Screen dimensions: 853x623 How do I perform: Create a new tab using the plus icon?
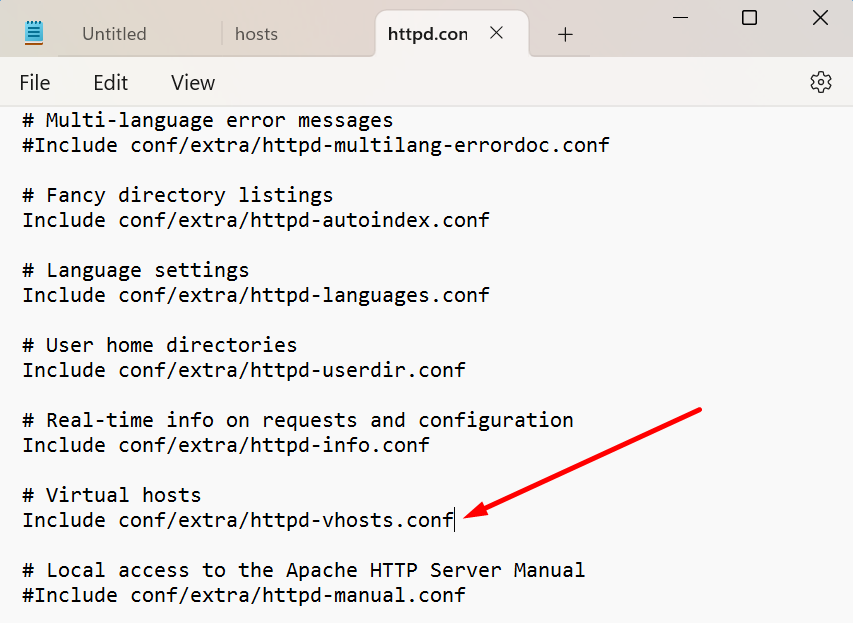pyautogui.click(x=565, y=33)
